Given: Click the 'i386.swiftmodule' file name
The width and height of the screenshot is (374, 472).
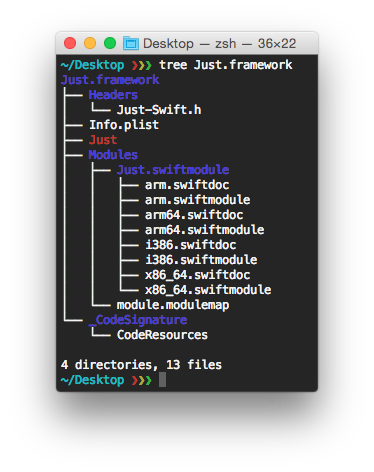Looking at the screenshot, I should click(201, 260).
